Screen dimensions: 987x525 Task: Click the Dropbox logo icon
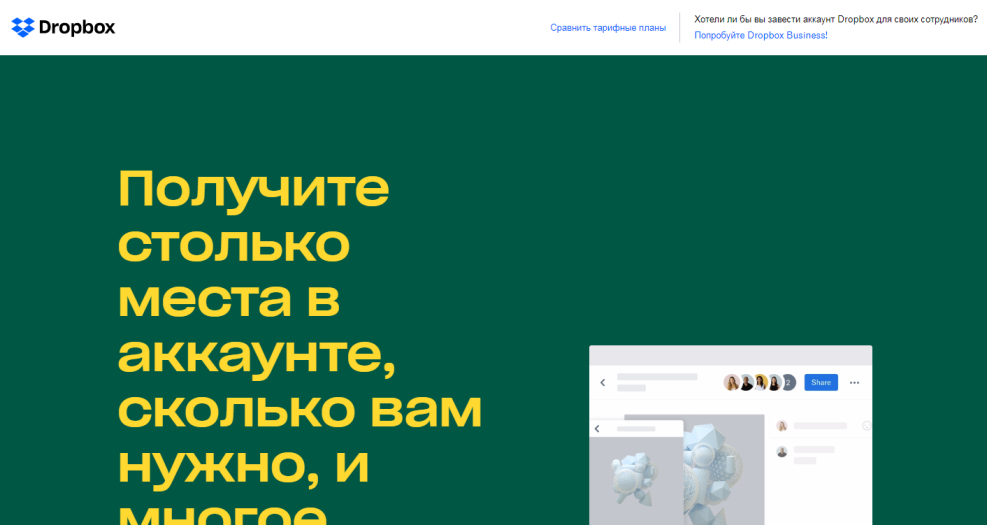pyautogui.click(x=23, y=27)
